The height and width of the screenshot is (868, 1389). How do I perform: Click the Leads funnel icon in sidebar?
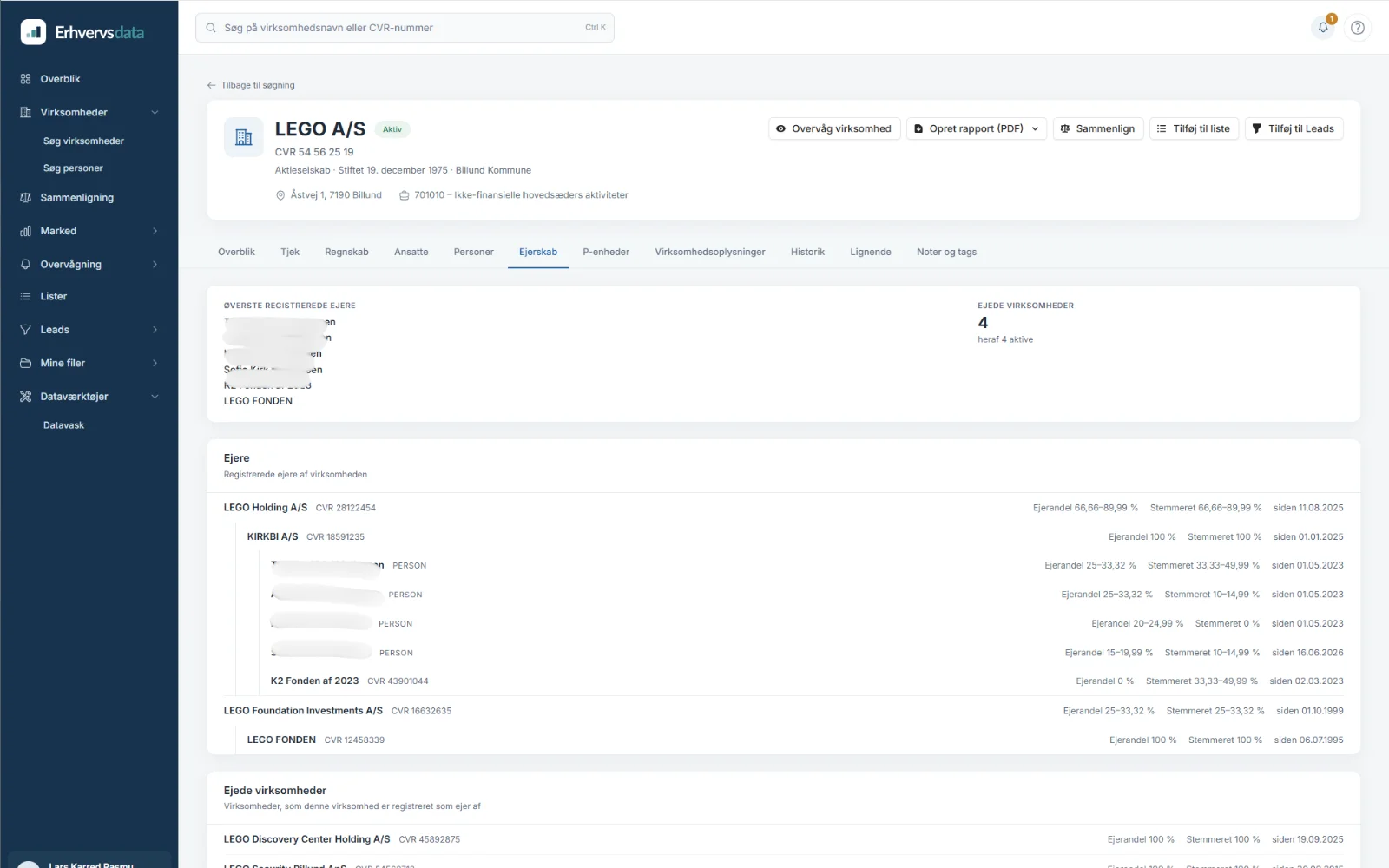(25, 330)
